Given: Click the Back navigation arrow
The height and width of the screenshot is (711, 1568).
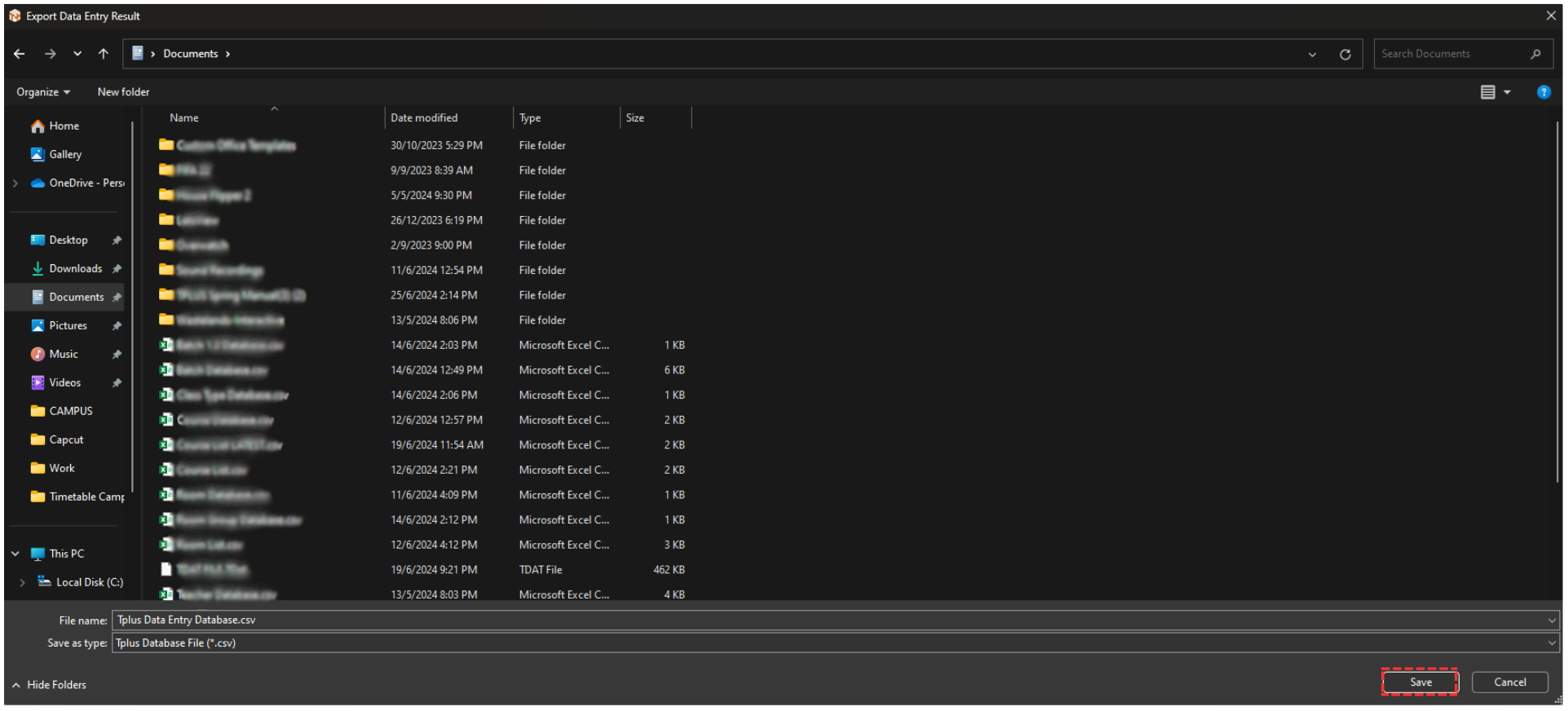Looking at the screenshot, I should [20, 54].
